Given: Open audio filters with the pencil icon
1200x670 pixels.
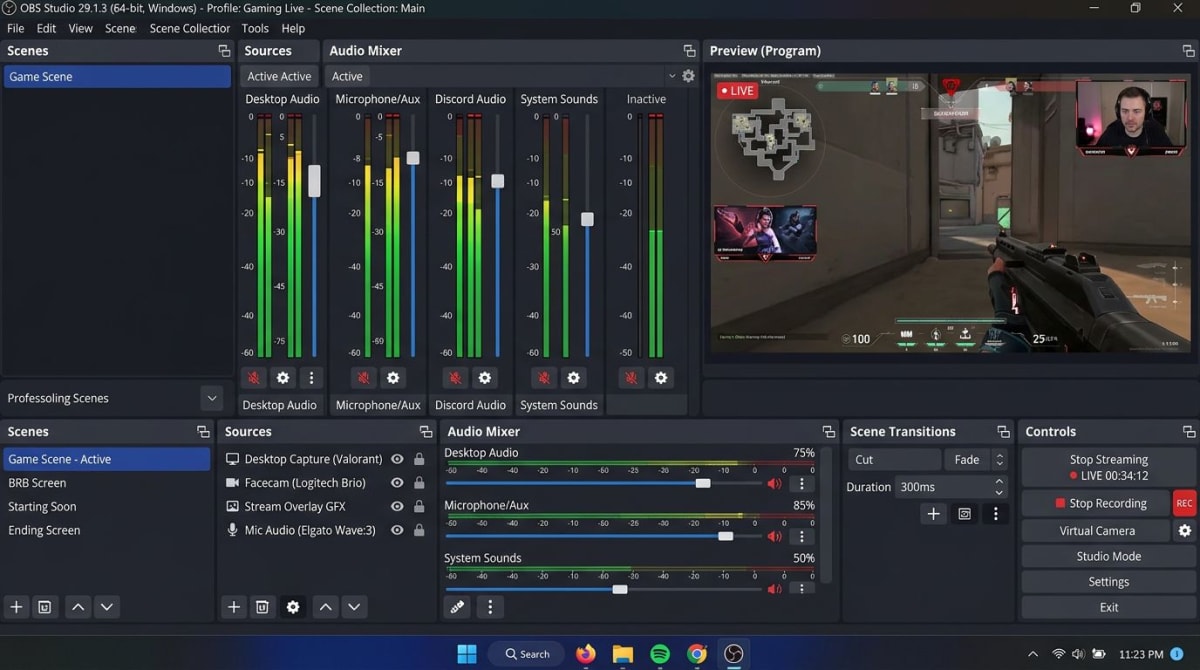Looking at the screenshot, I should [457, 606].
